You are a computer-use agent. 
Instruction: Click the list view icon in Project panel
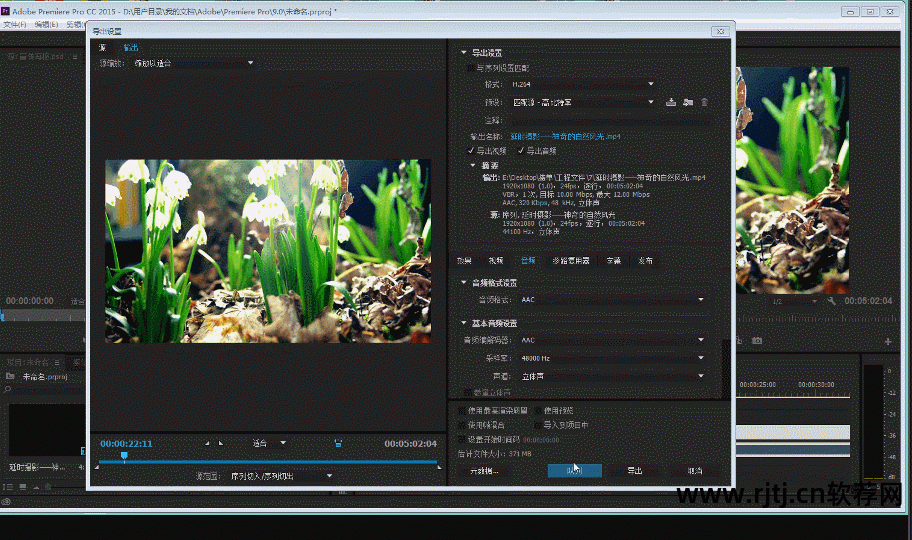[x=8, y=487]
